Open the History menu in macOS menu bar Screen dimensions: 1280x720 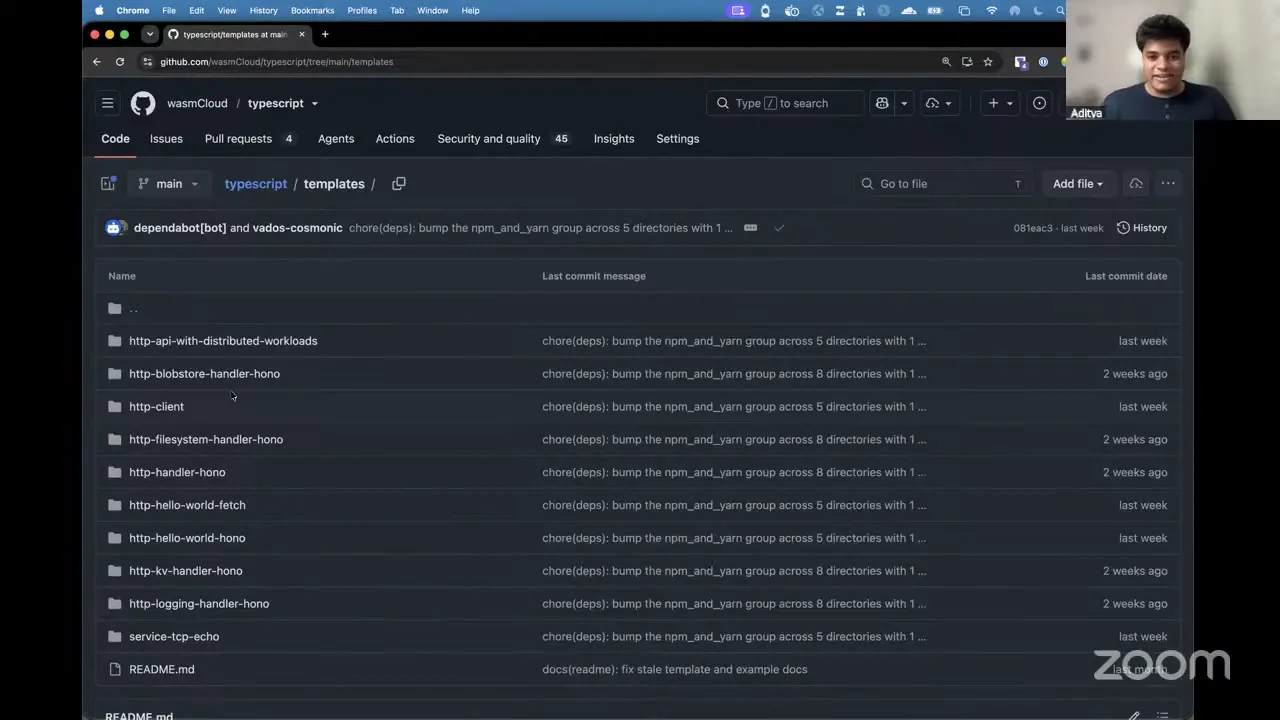click(263, 10)
